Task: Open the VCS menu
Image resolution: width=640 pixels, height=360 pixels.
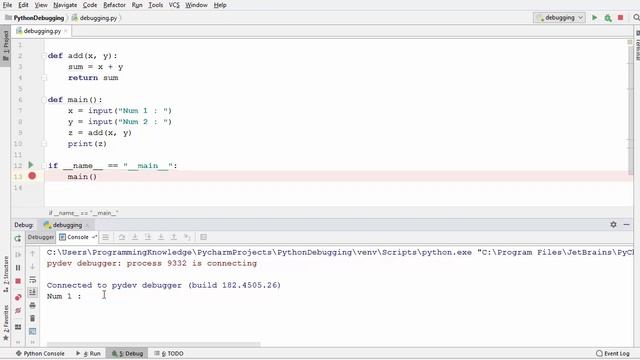Action: pos(174,5)
